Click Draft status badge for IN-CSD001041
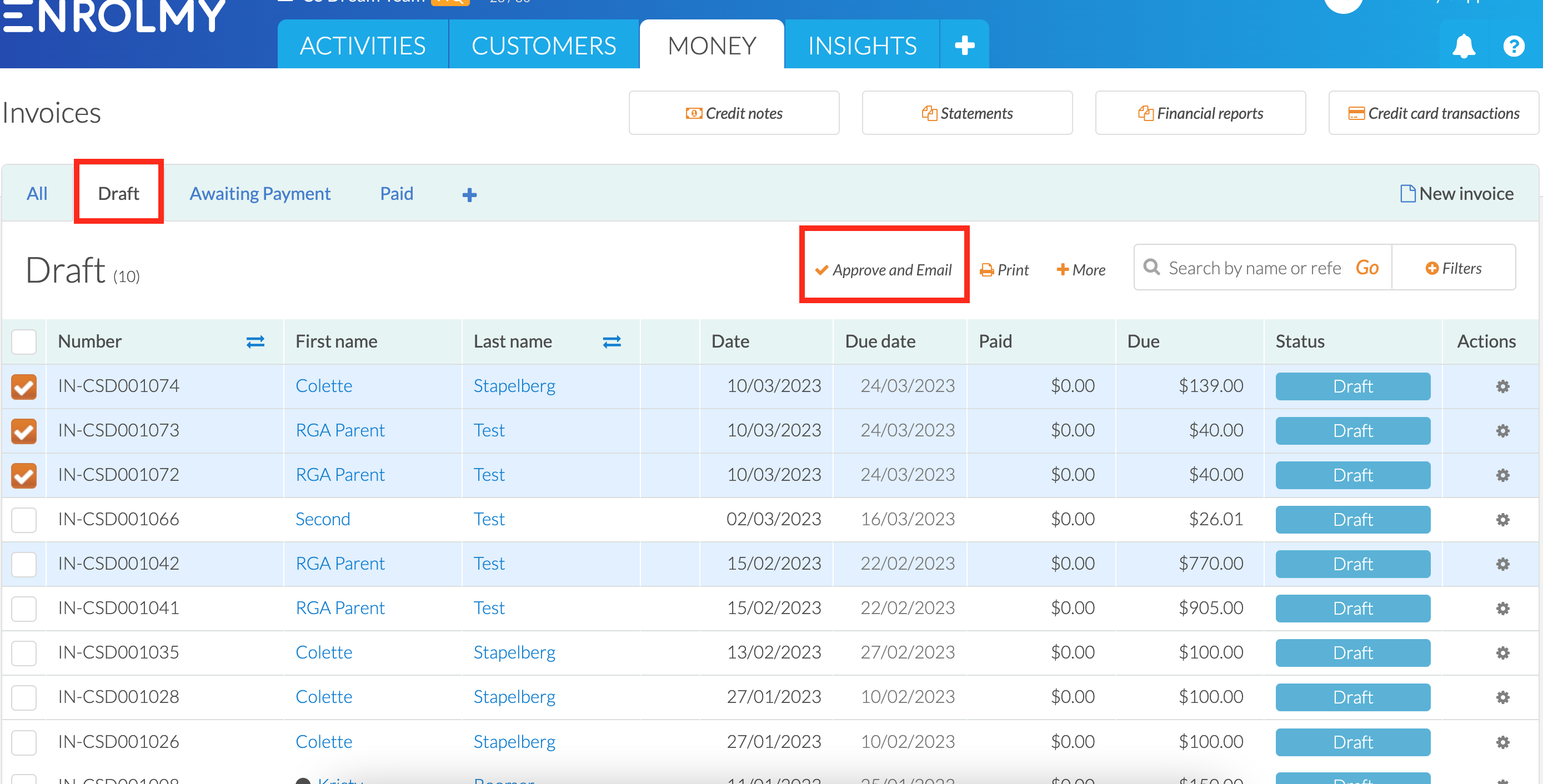Image resolution: width=1543 pixels, height=784 pixels. (x=1352, y=609)
